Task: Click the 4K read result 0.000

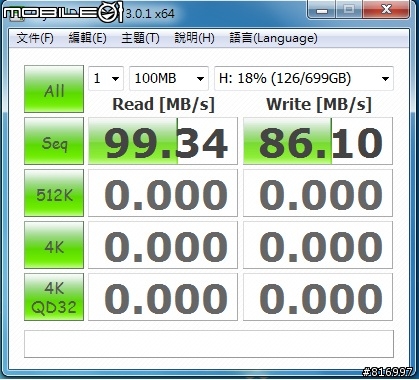Action: (x=163, y=245)
